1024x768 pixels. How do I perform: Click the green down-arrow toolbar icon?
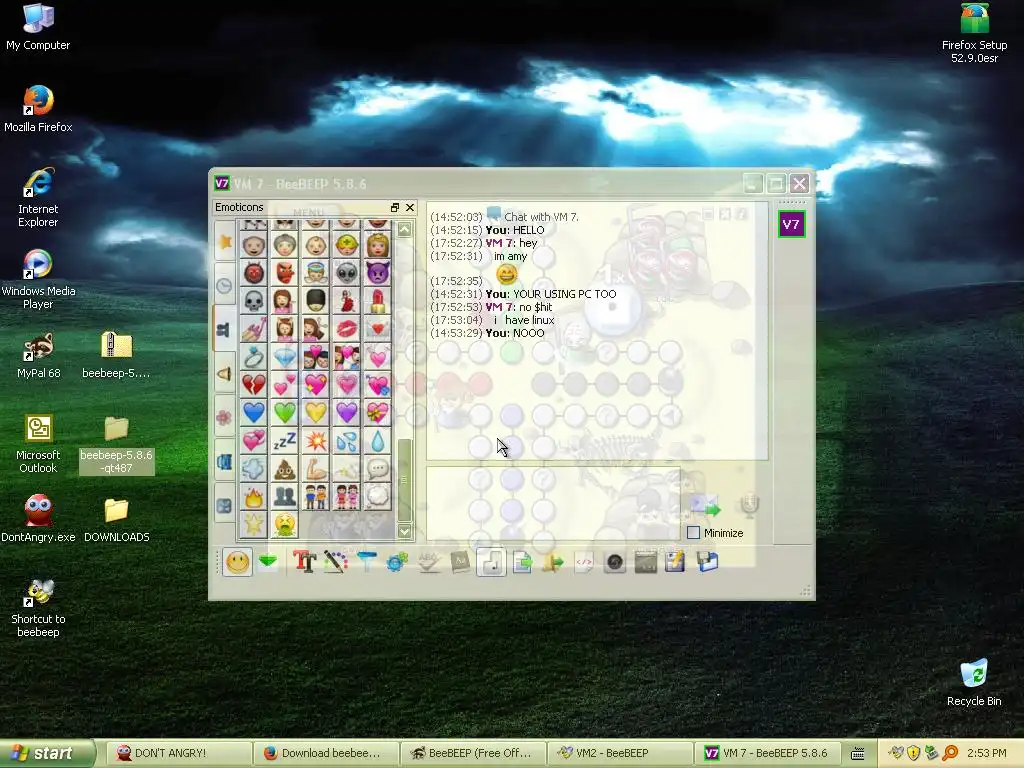coord(268,562)
